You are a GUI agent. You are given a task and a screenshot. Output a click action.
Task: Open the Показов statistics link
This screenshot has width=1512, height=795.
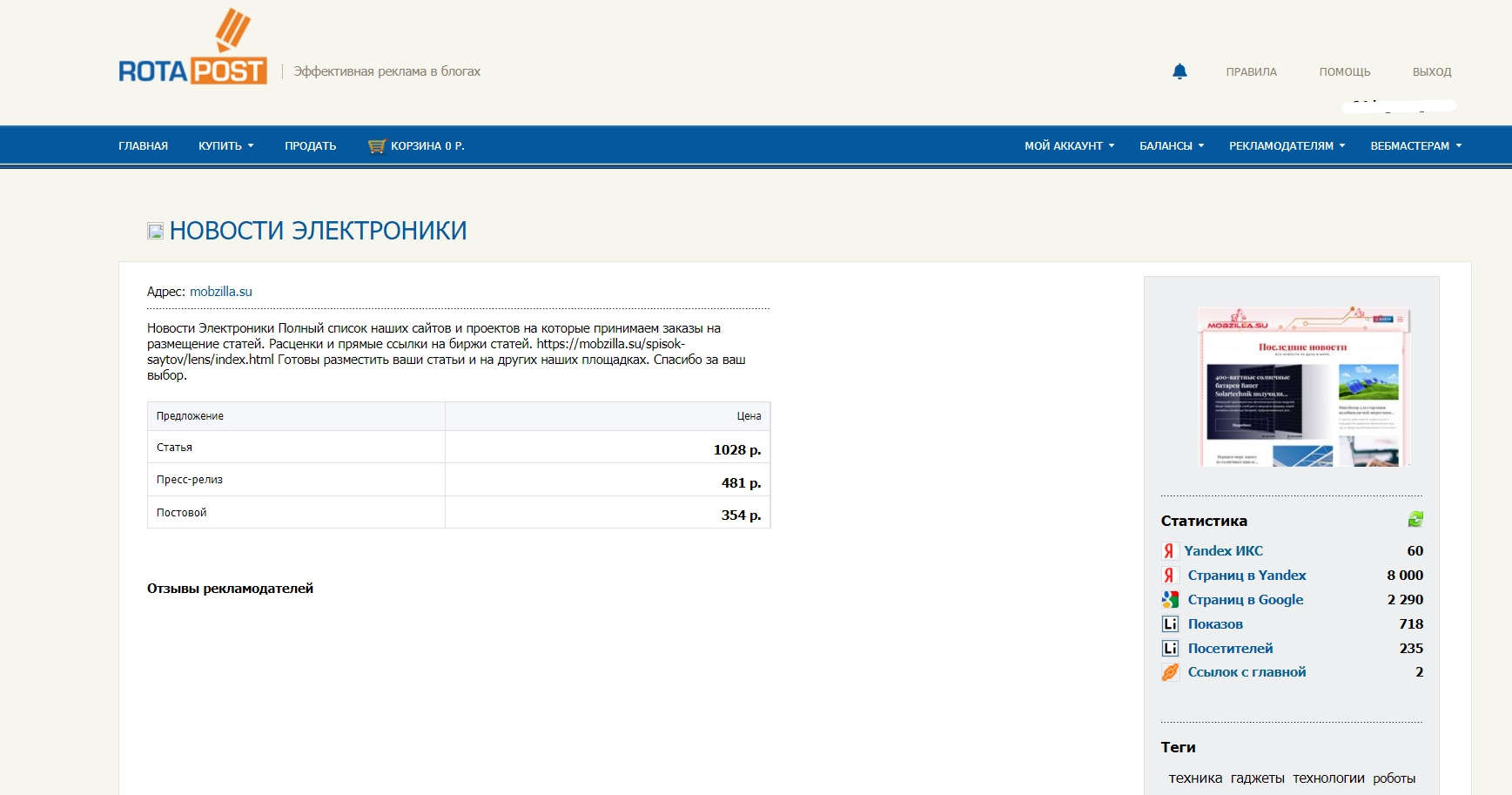coord(1215,624)
